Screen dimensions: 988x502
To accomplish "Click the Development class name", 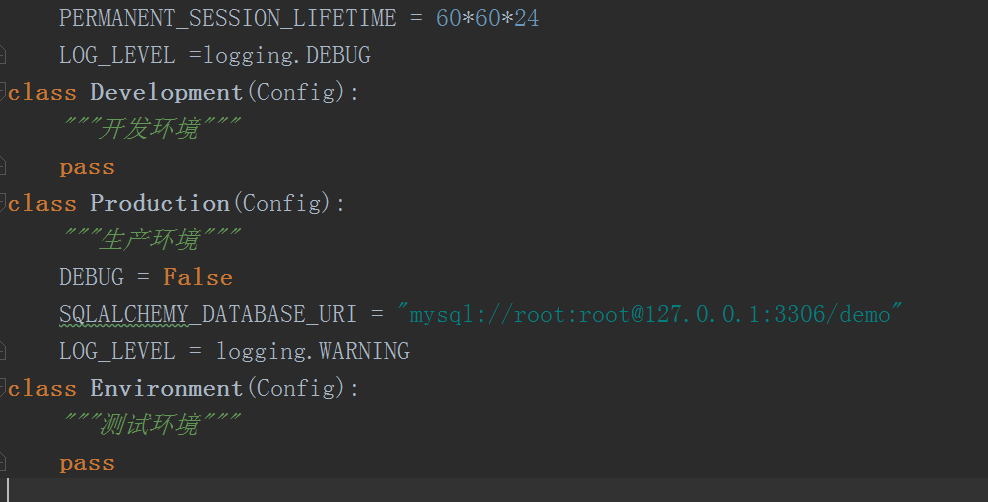I will click(166, 92).
